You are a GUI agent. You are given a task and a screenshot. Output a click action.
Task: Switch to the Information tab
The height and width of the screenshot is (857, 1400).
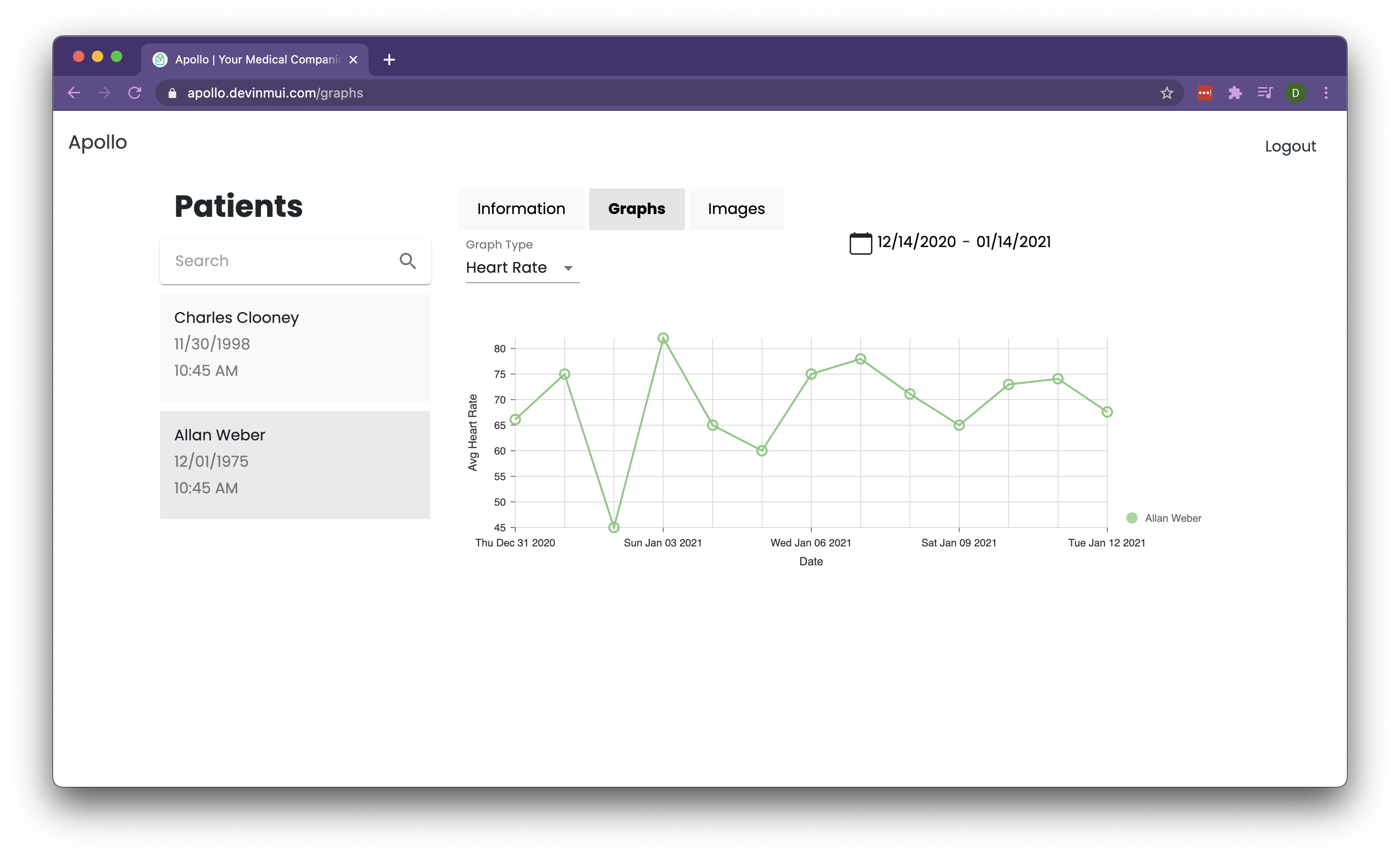tap(521, 209)
